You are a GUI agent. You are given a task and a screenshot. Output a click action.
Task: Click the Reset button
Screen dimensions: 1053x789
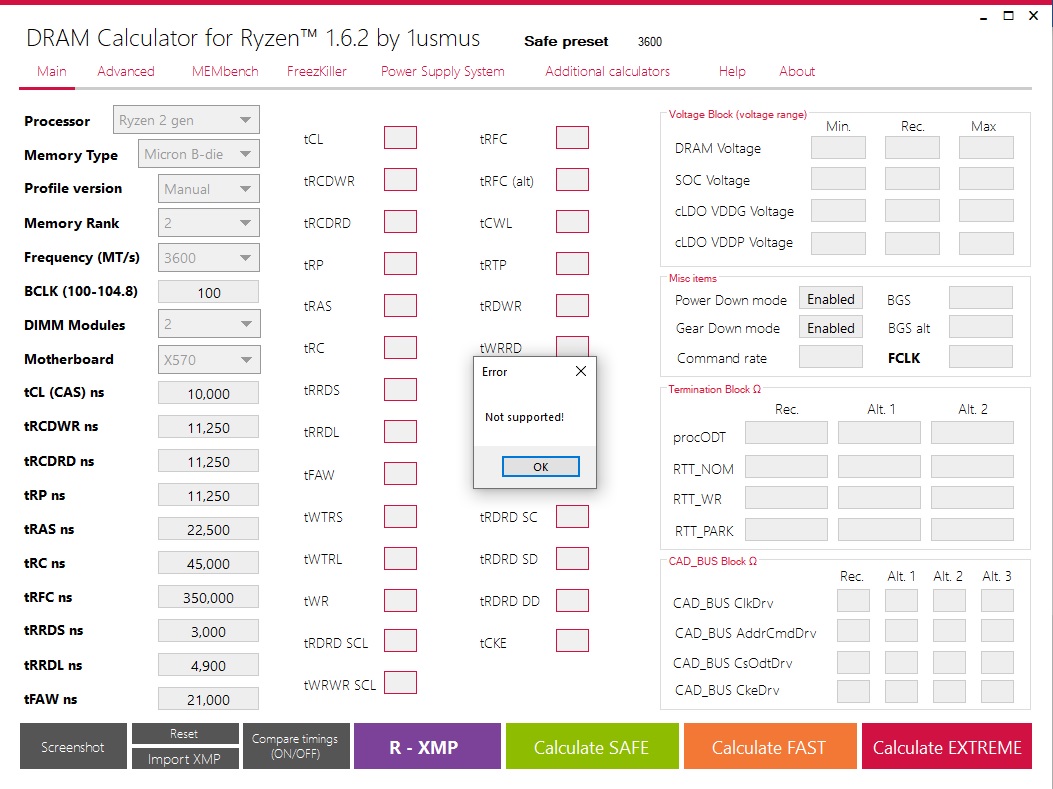pyautogui.click(x=185, y=734)
